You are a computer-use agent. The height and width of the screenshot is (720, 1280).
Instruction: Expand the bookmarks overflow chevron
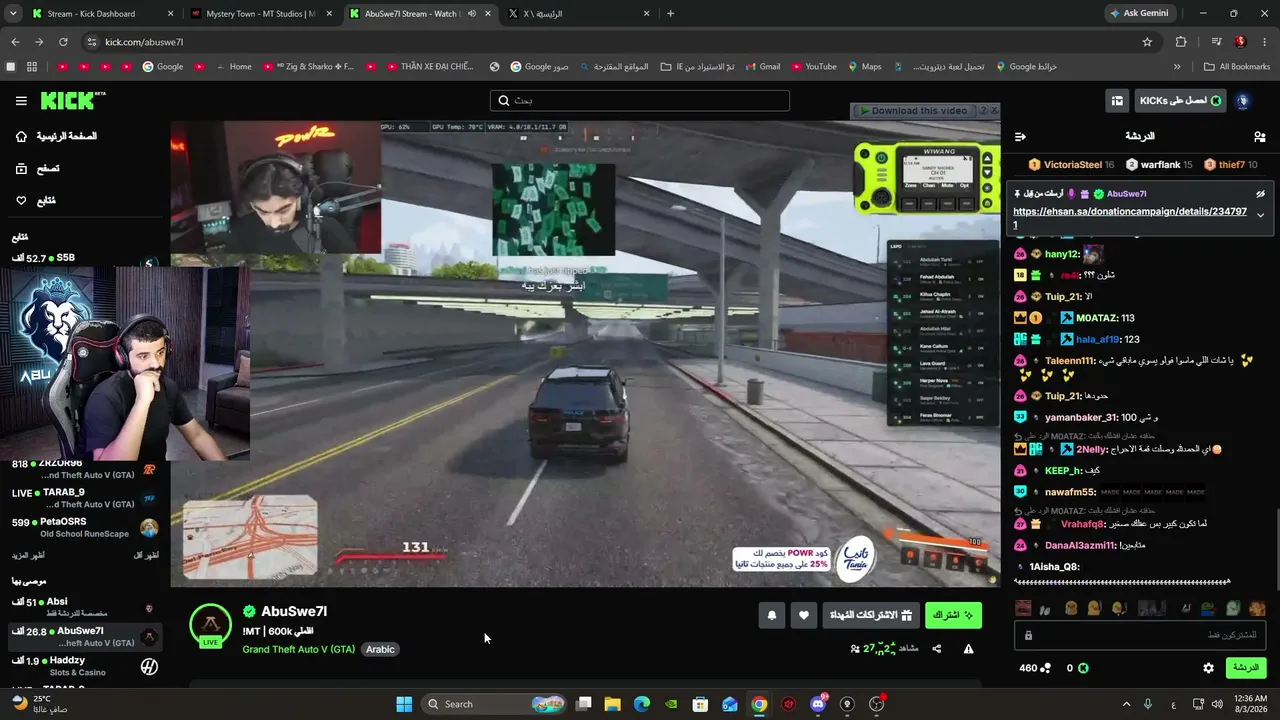1177,67
